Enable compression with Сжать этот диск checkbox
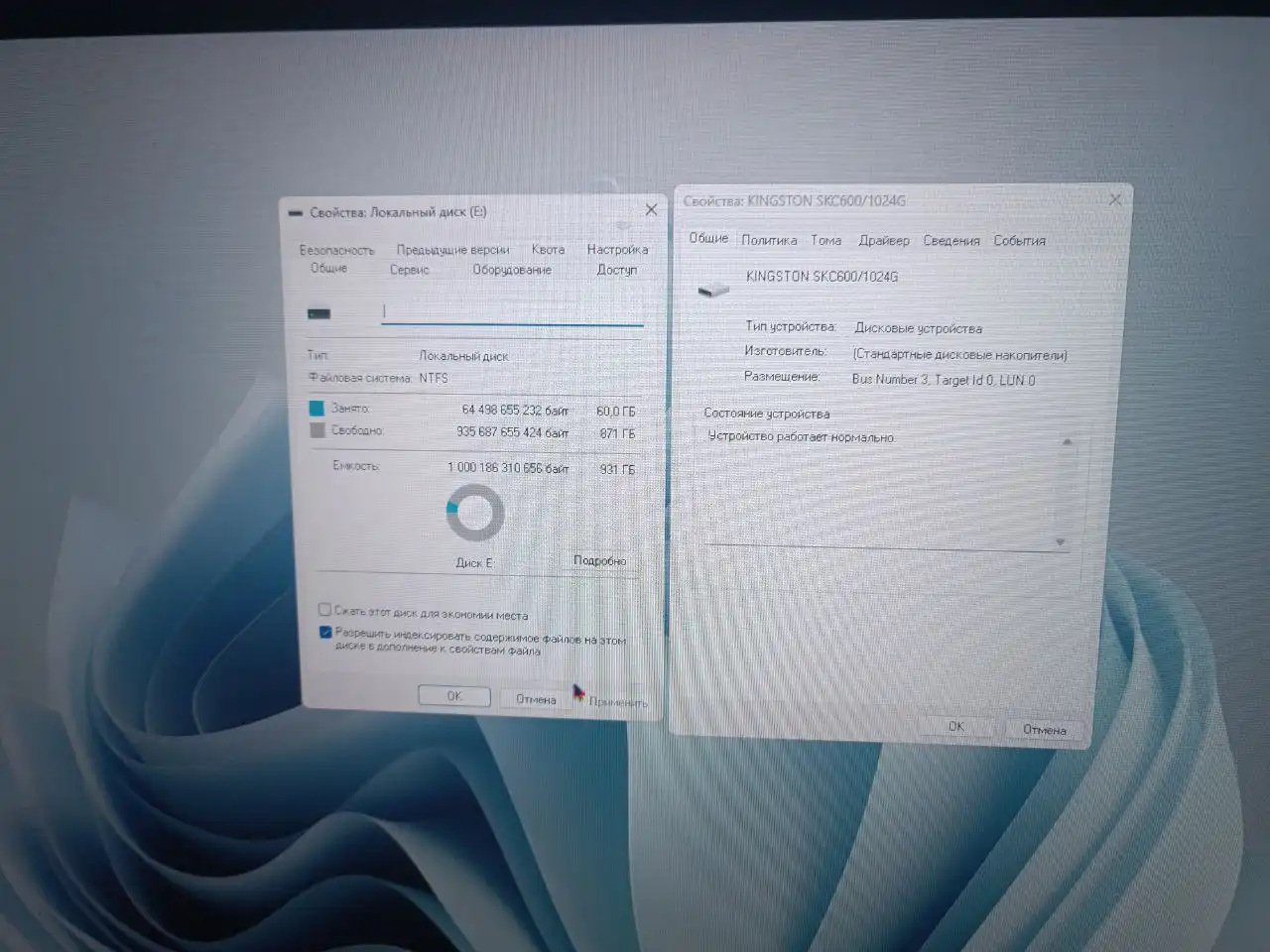This screenshot has height=952, width=1270. tap(324, 609)
